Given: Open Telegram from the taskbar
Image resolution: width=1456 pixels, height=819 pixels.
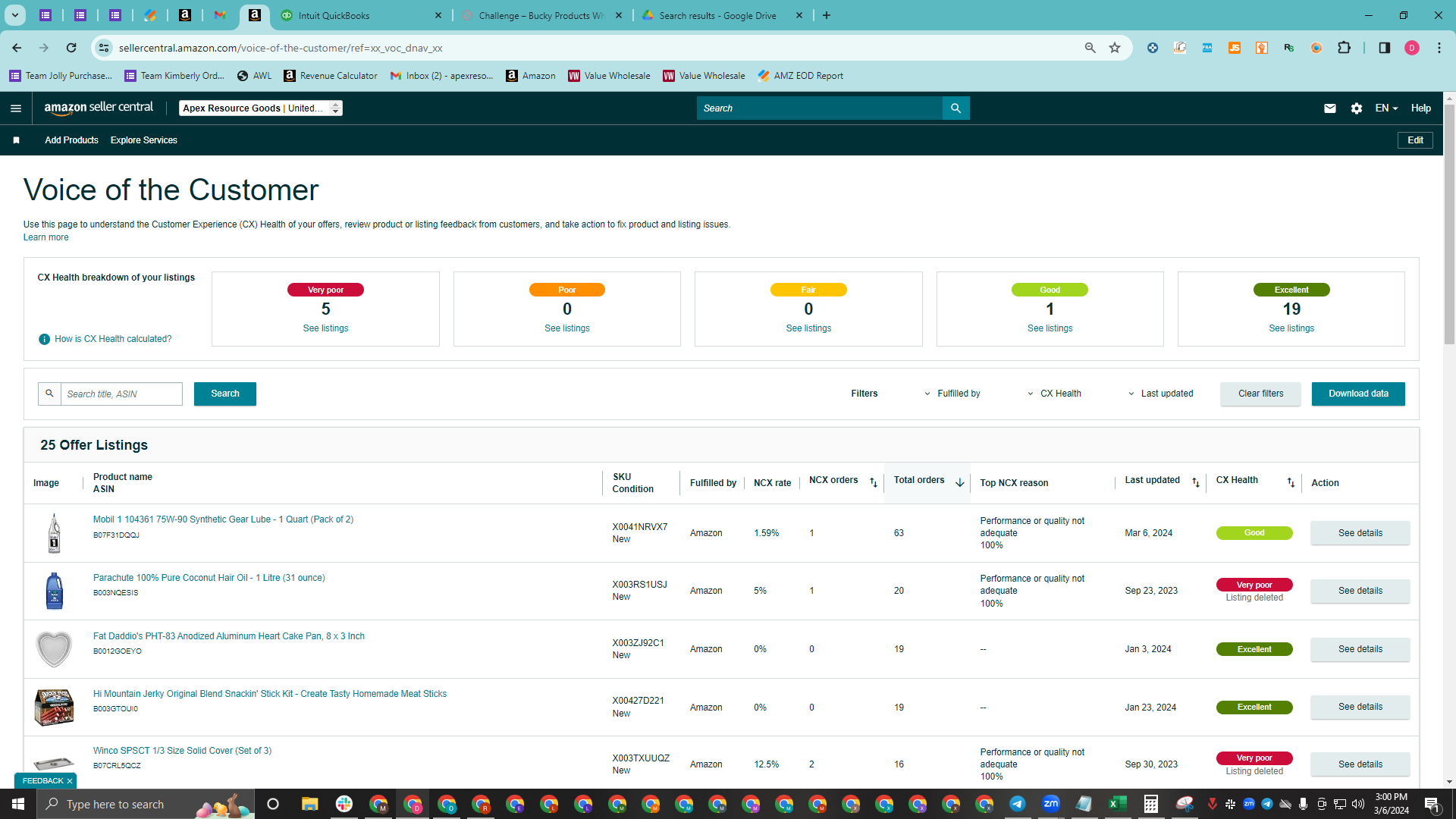Looking at the screenshot, I should point(1017,804).
